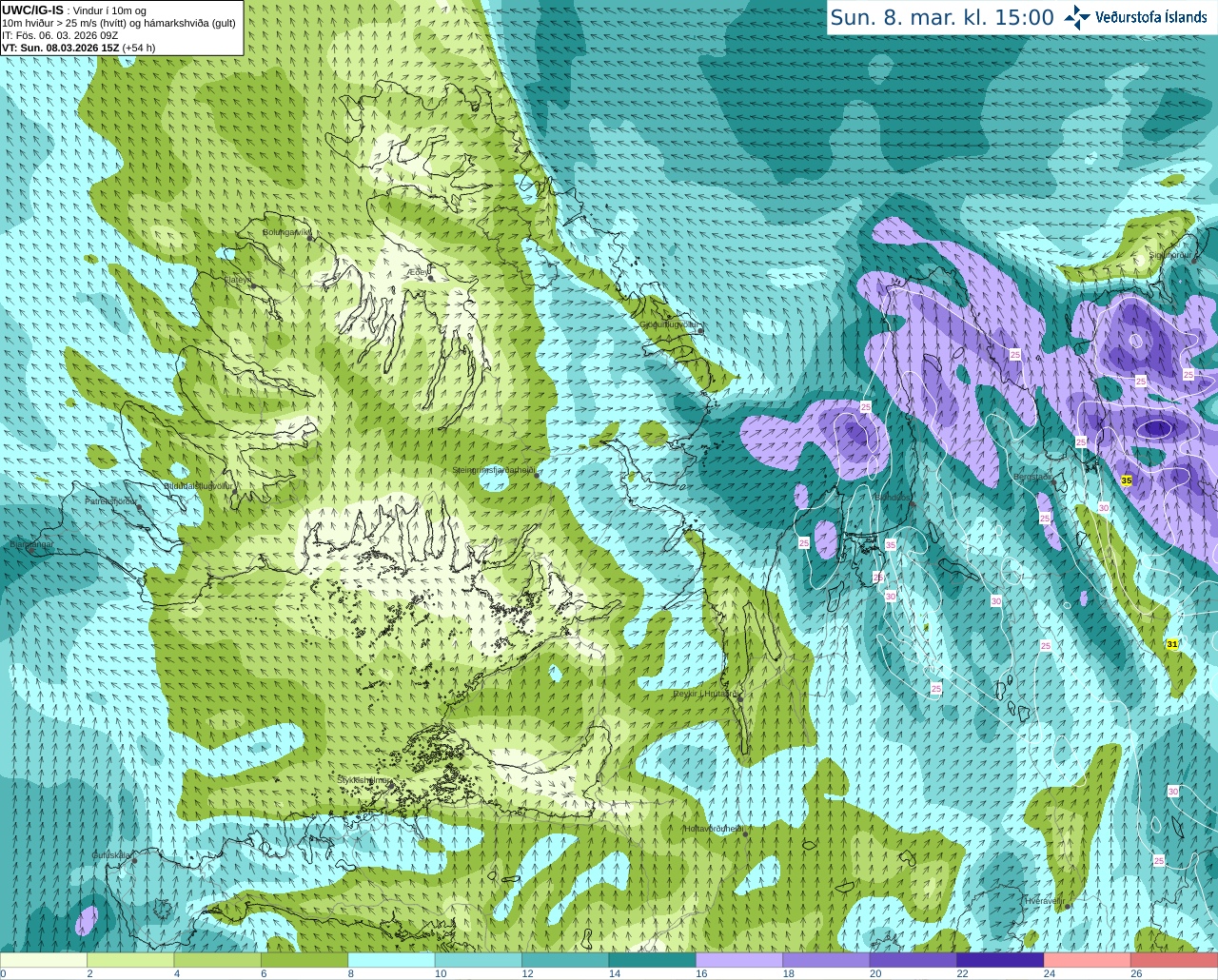Screen dimensions: 1218x980
Task: Click the legend tick label '20'
Action: coord(874,974)
